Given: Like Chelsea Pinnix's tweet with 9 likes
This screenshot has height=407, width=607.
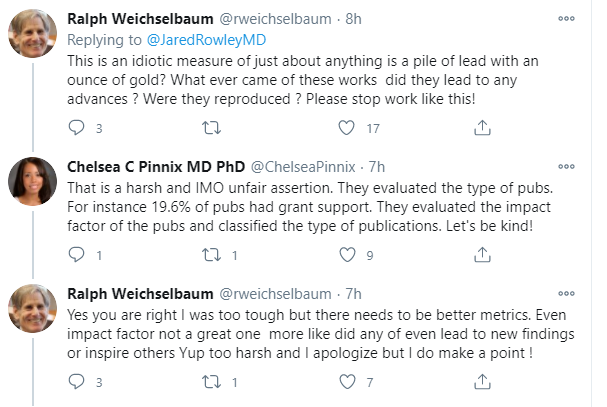Looking at the screenshot, I should [x=346, y=255].
